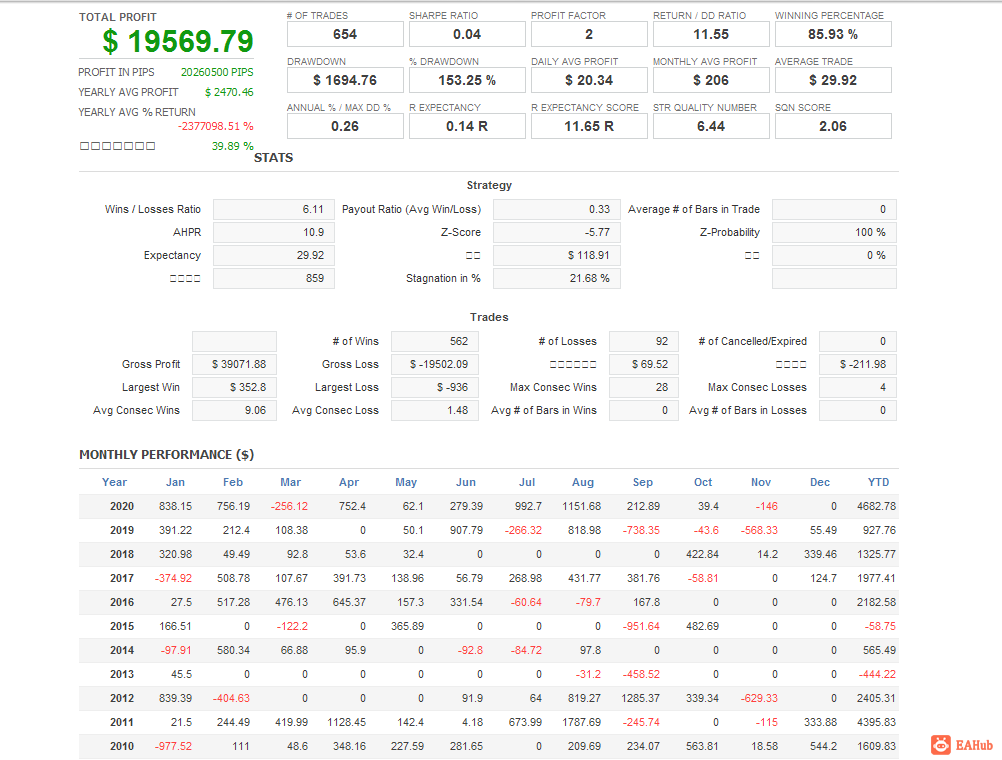Click the 2012 September value 1285.37
The image size is (1002, 760).
[x=640, y=699]
